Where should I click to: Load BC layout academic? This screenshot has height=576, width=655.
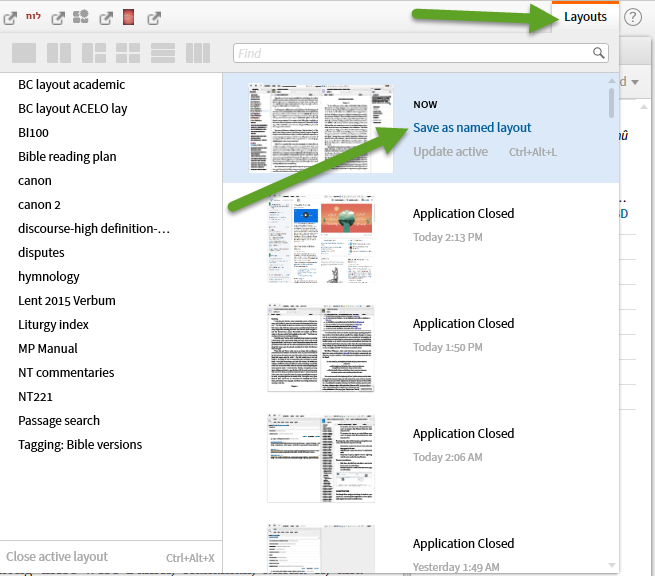click(71, 85)
